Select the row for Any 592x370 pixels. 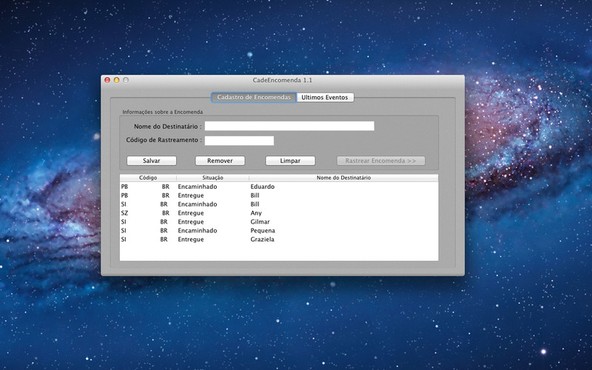click(279, 213)
